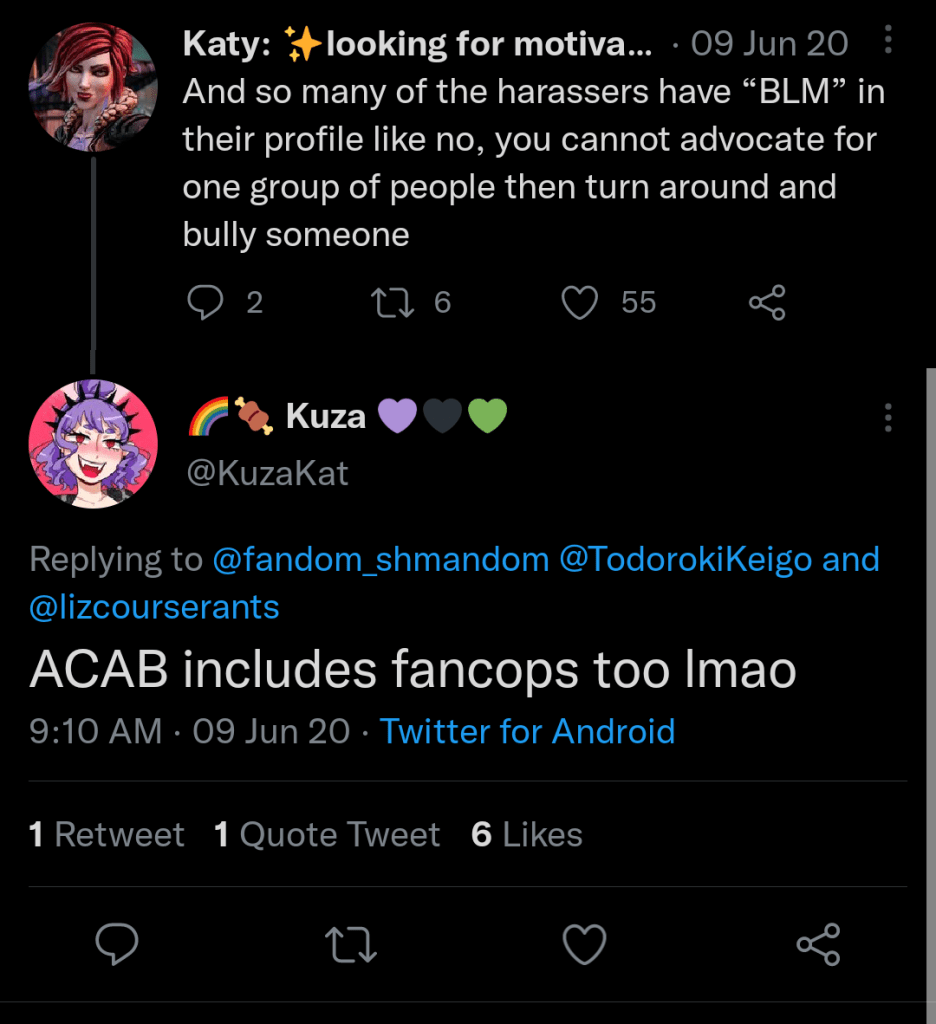Open the @KuzaKat handle profile
Image resolution: width=936 pixels, height=1024 pixels.
(267, 473)
